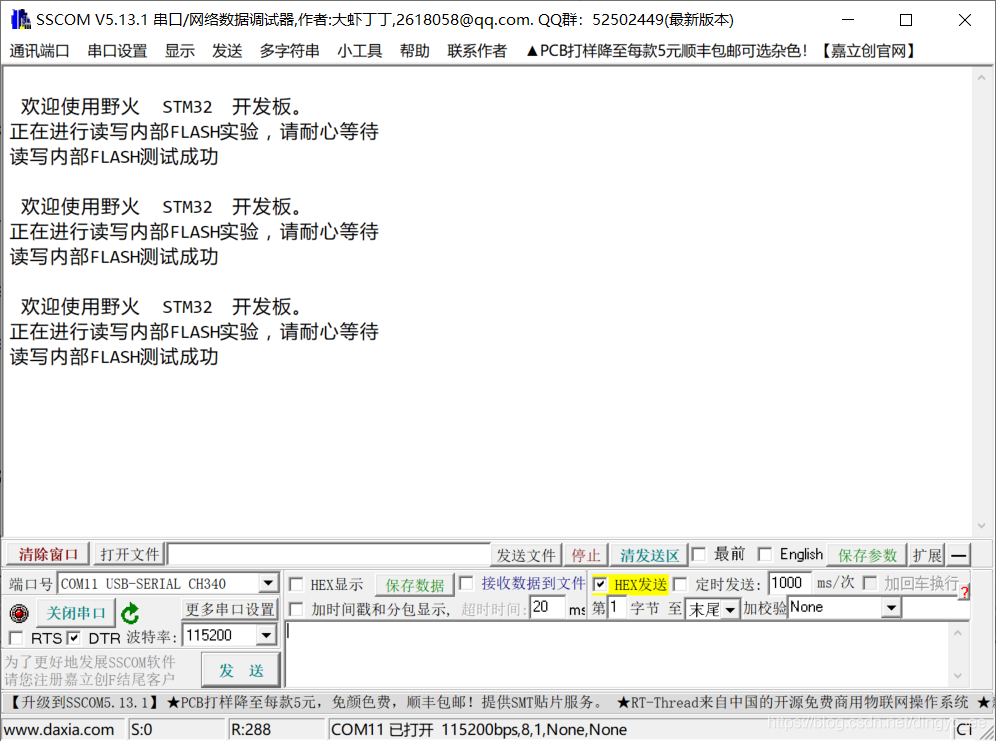Enable 加时间戳和分包显示 option
The width and height of the screenshot is (996, 741).
click(296, 610)
